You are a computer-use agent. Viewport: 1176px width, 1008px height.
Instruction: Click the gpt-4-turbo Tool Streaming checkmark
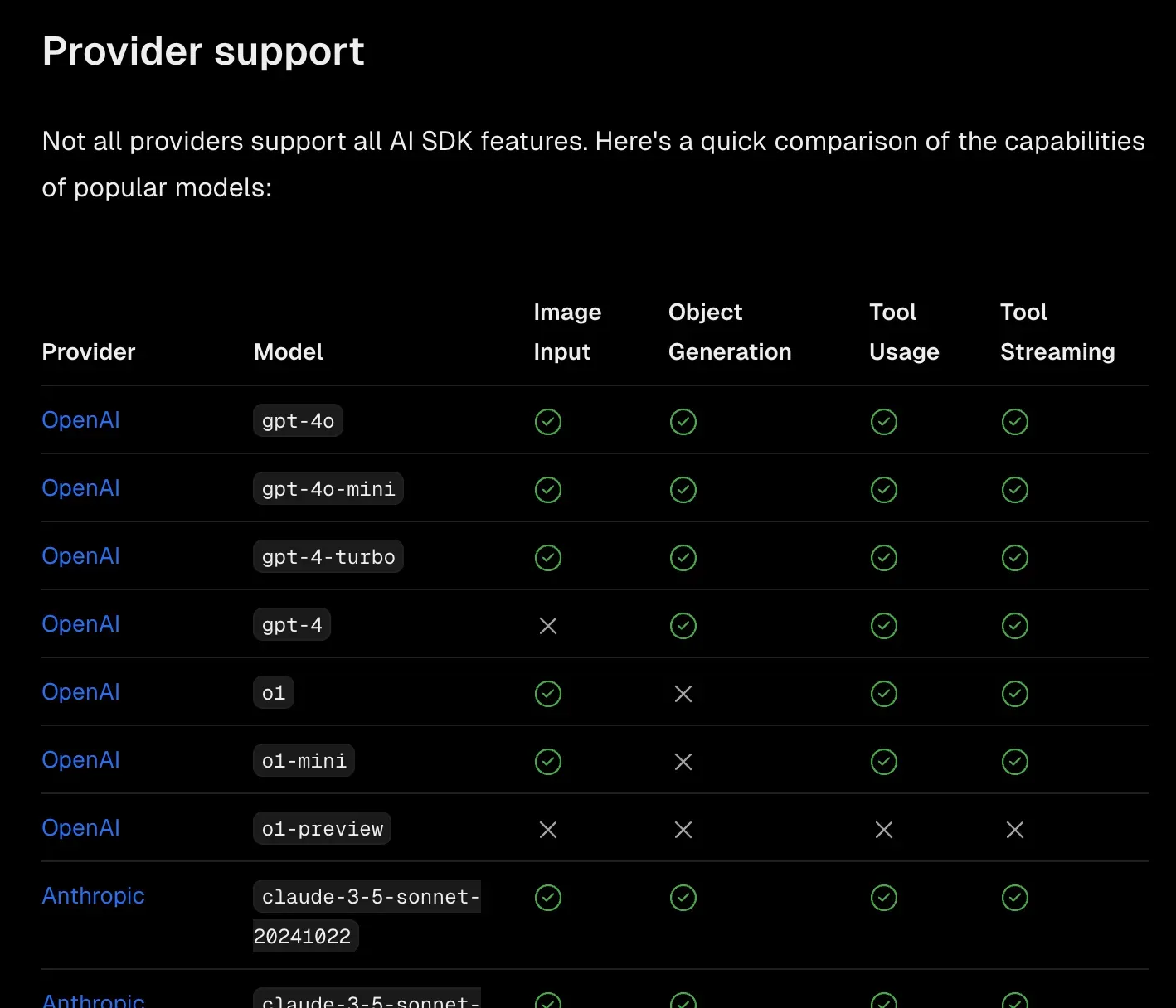pos(1015,558)
